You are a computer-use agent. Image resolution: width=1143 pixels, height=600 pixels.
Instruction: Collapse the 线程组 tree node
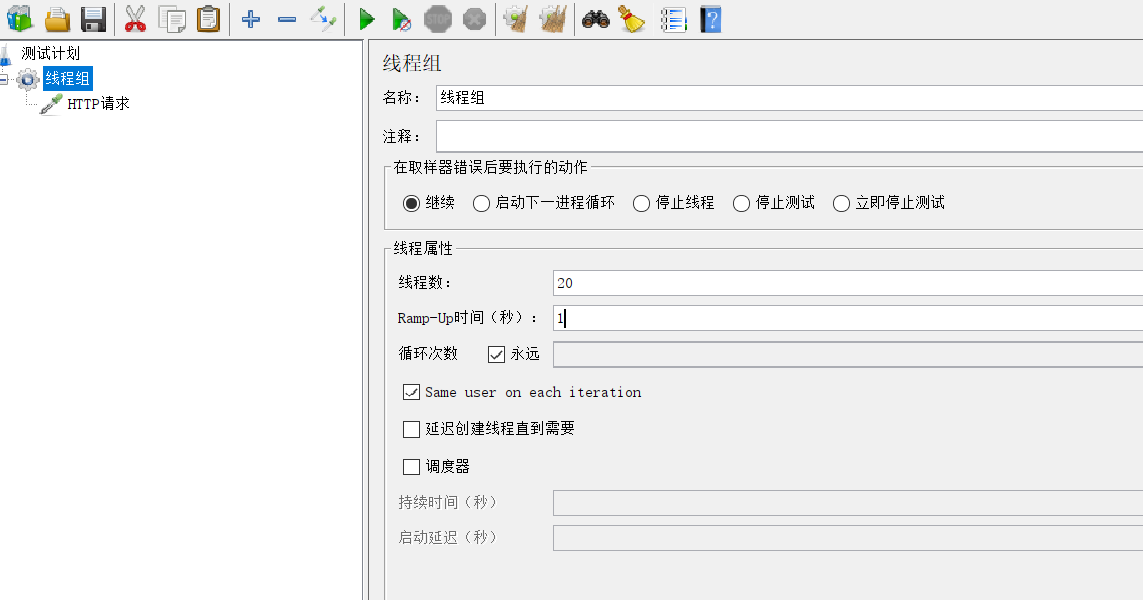(x=4, y=79)
